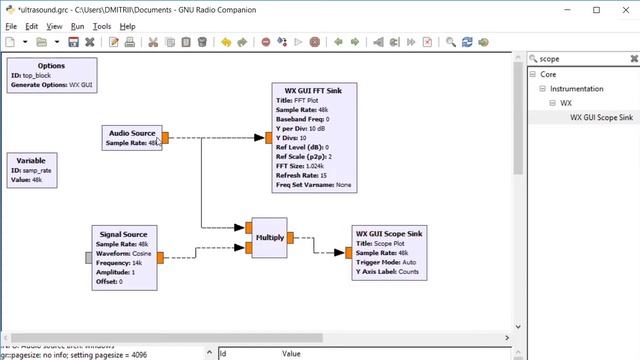The image size is (640, 360).
Task: Select the Variable samp_rate block
Action: coord(32,170)
